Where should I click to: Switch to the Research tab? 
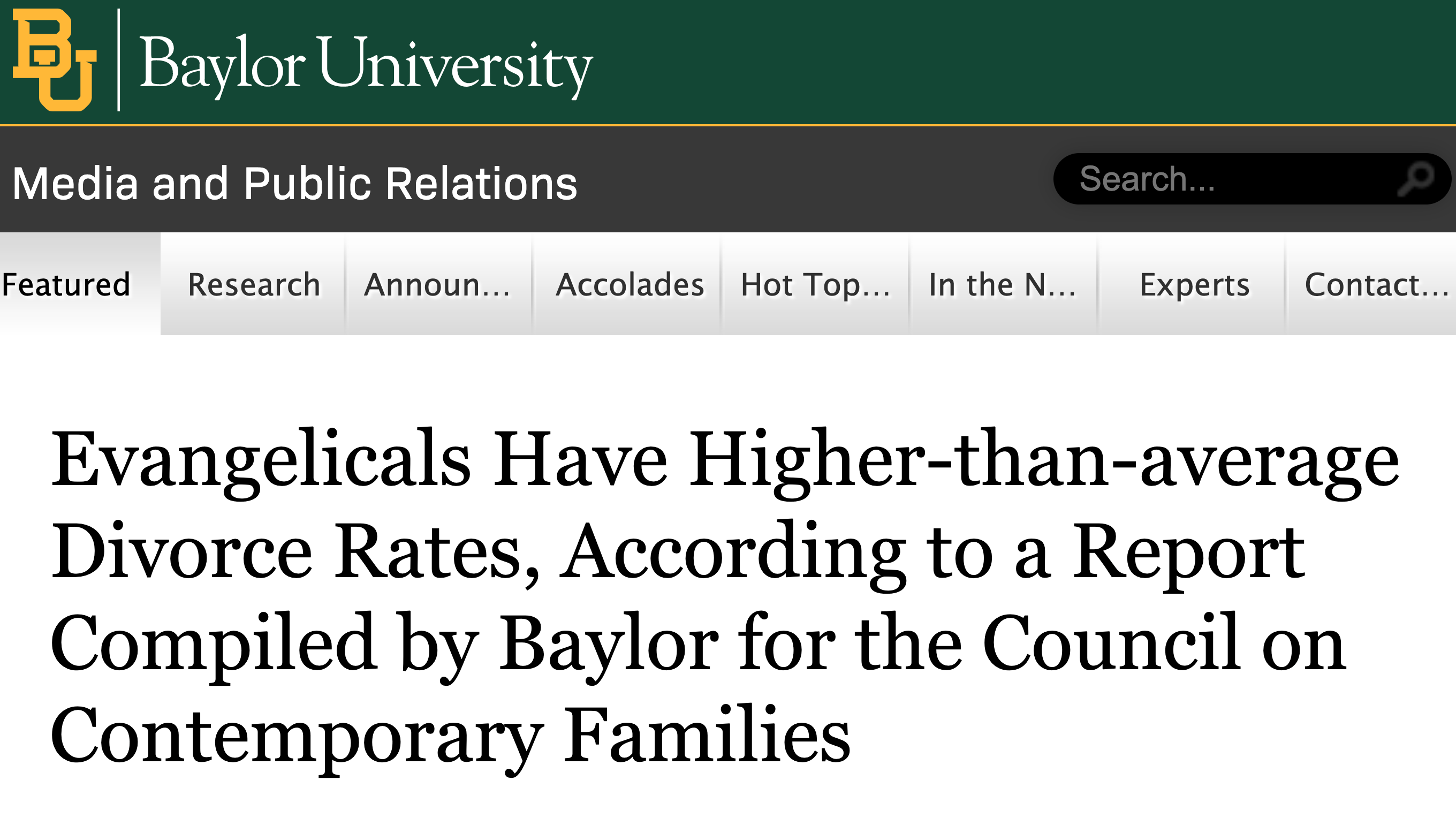254,284
